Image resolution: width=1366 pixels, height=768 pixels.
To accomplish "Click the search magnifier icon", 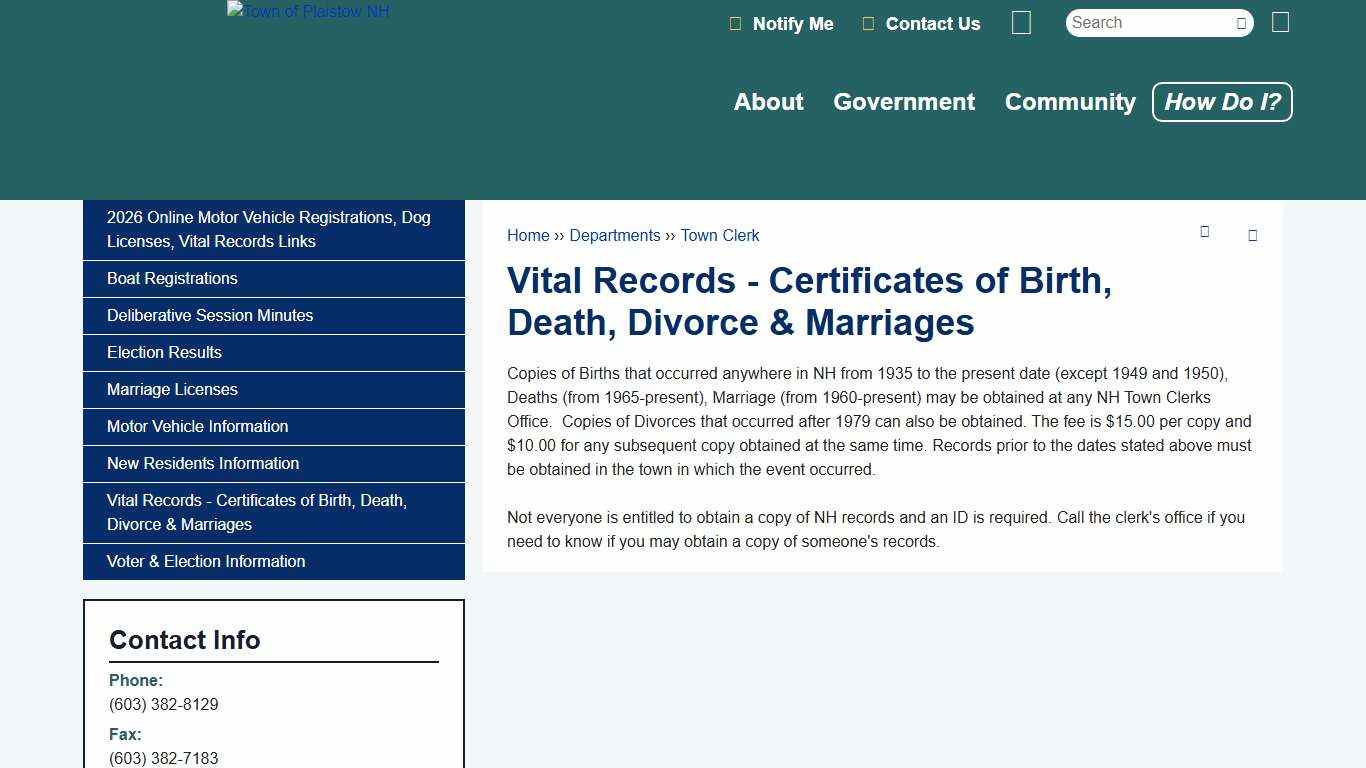I will (1240, 22).
